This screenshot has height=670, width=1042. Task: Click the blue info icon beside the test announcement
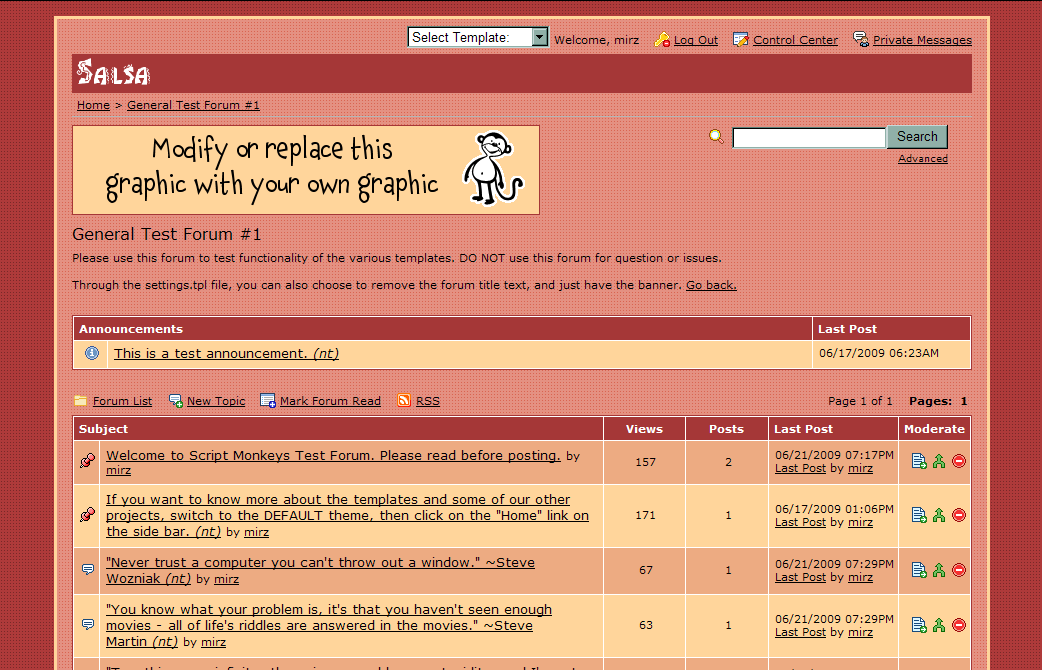click(x=92, y=353)
